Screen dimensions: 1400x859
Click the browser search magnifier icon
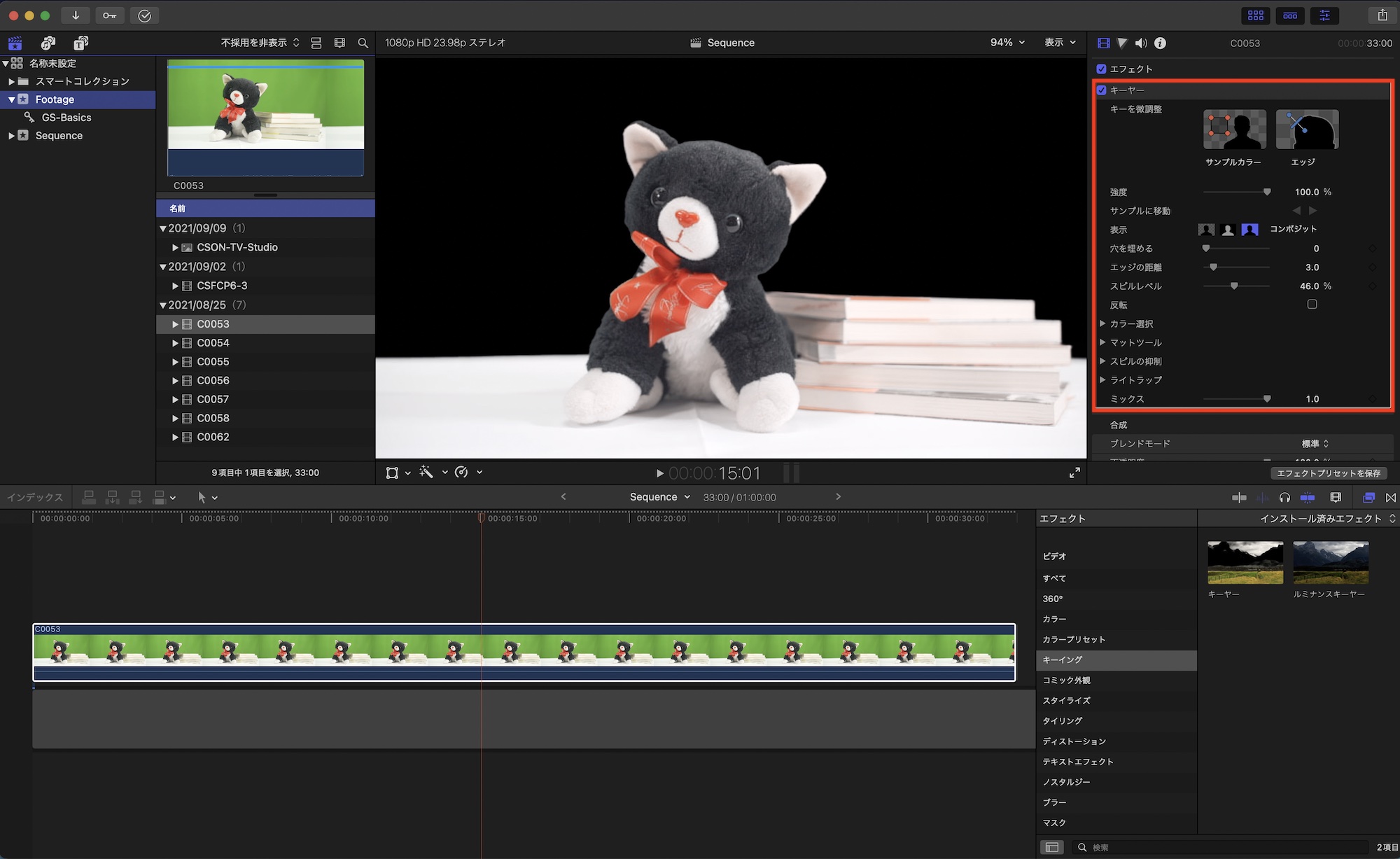(363, 43)
